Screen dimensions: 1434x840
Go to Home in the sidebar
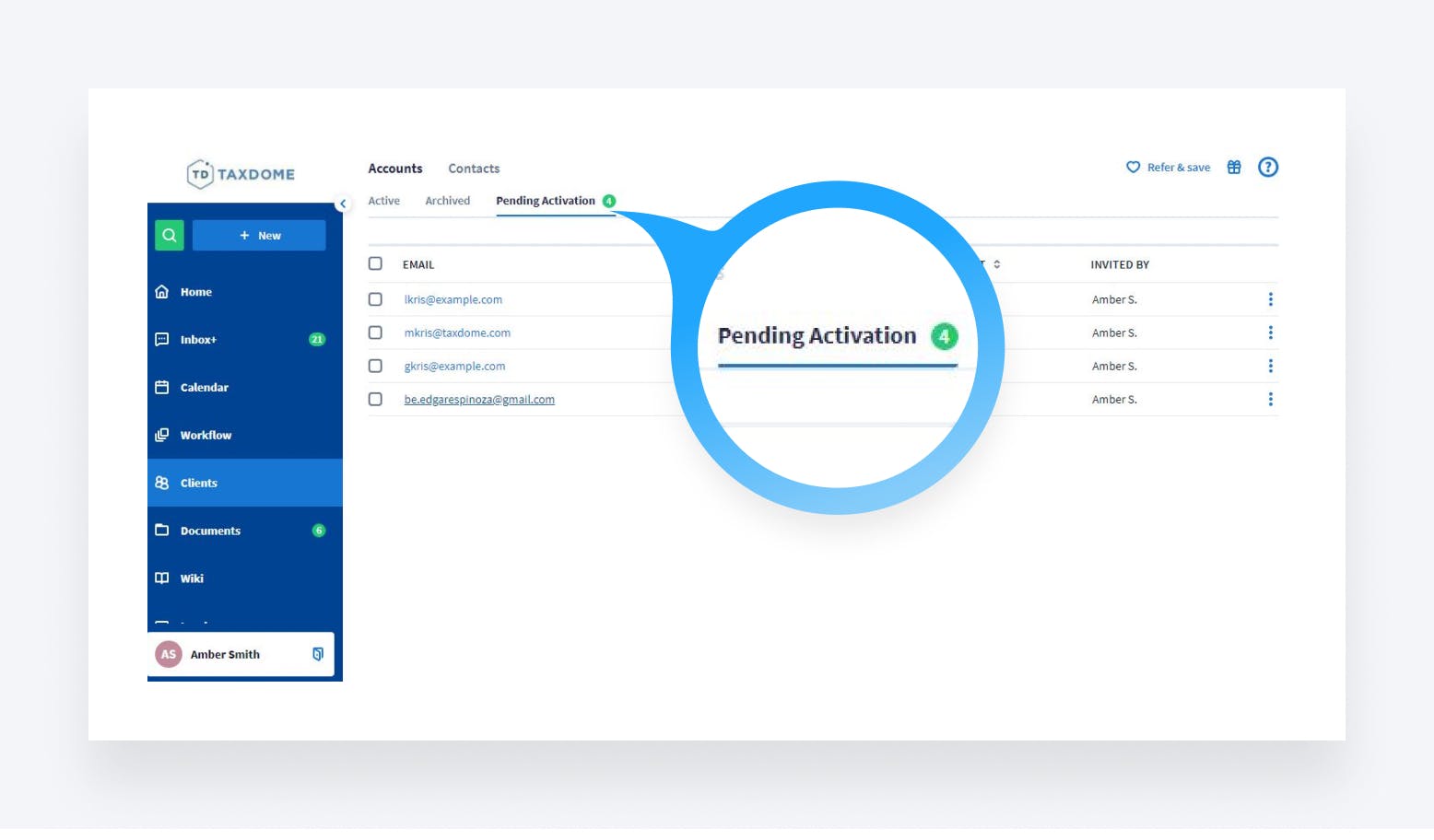coord(195,292)
